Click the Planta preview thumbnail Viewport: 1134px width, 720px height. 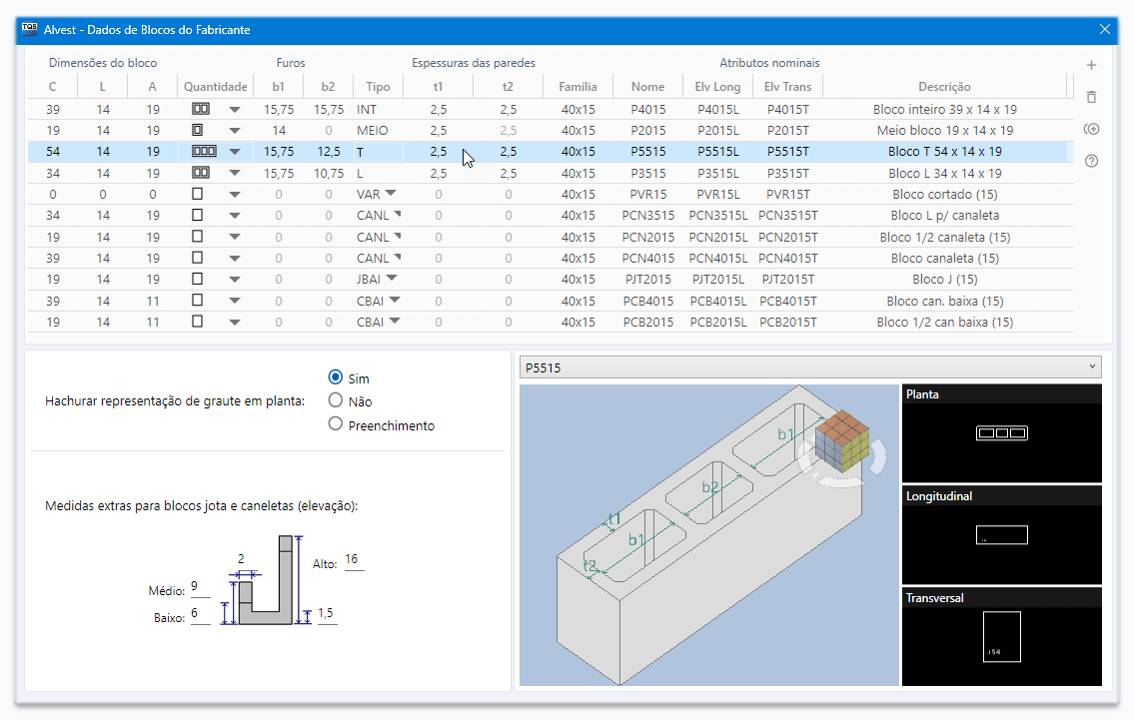(1001, 433)
